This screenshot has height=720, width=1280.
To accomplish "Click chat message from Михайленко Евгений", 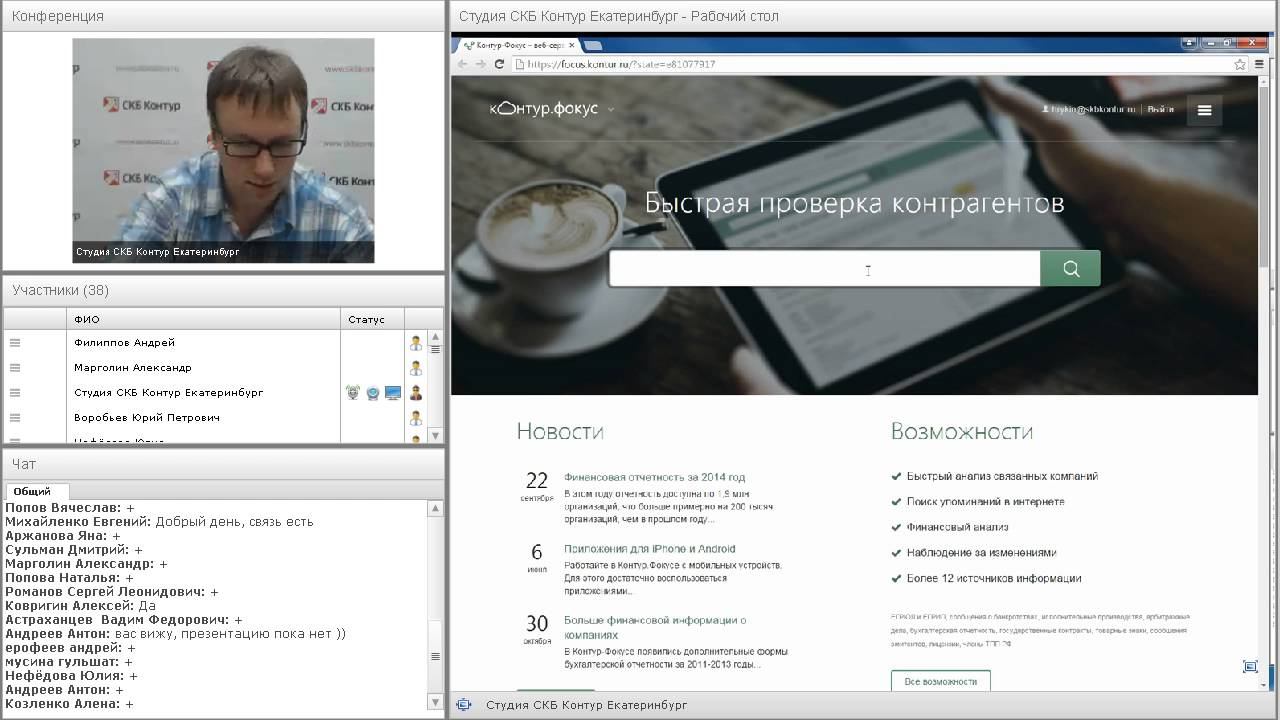I will pyautogui.click(x=159, y=522).
